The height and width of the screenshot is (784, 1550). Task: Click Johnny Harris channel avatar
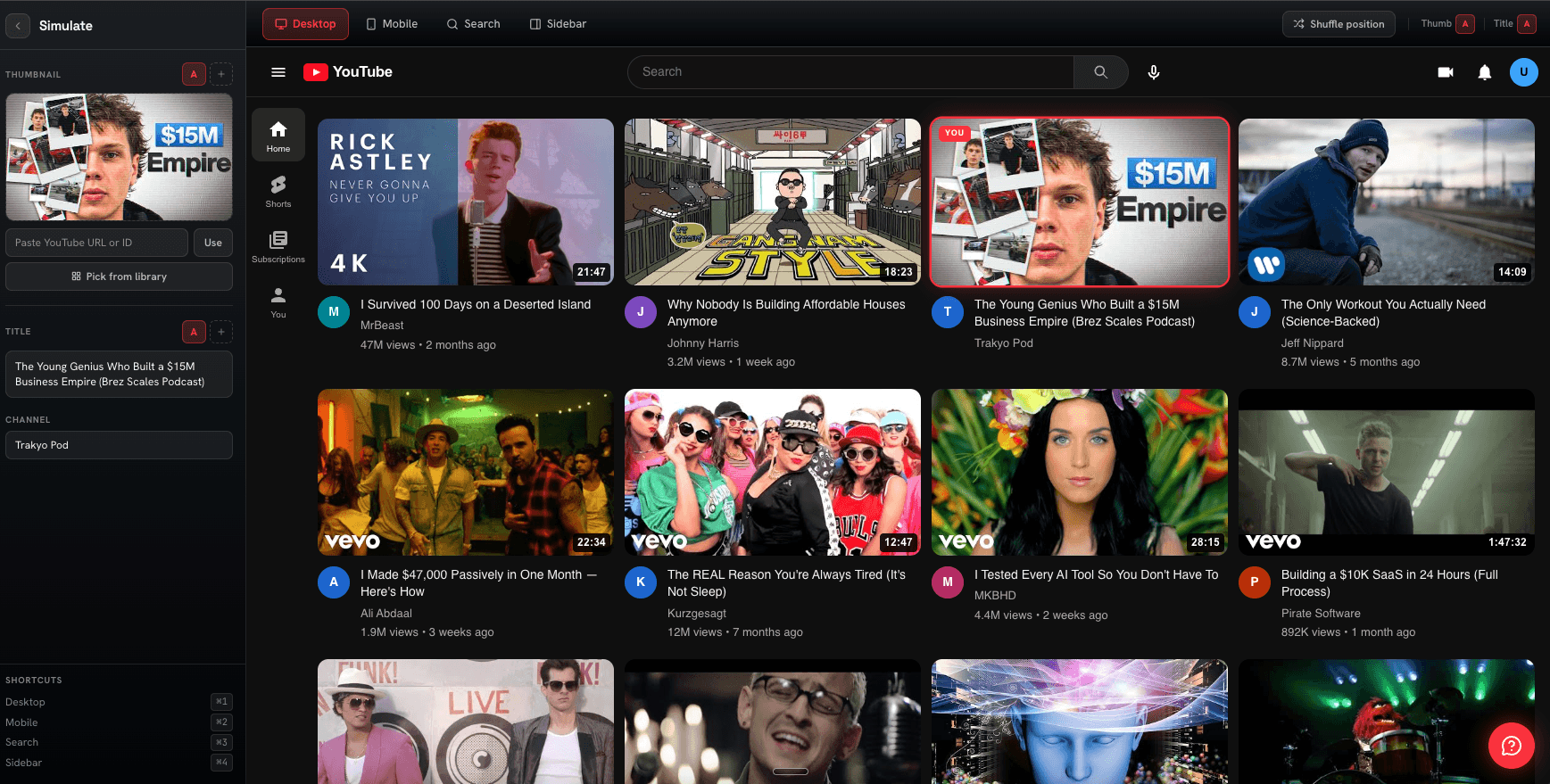coord(641,312)
